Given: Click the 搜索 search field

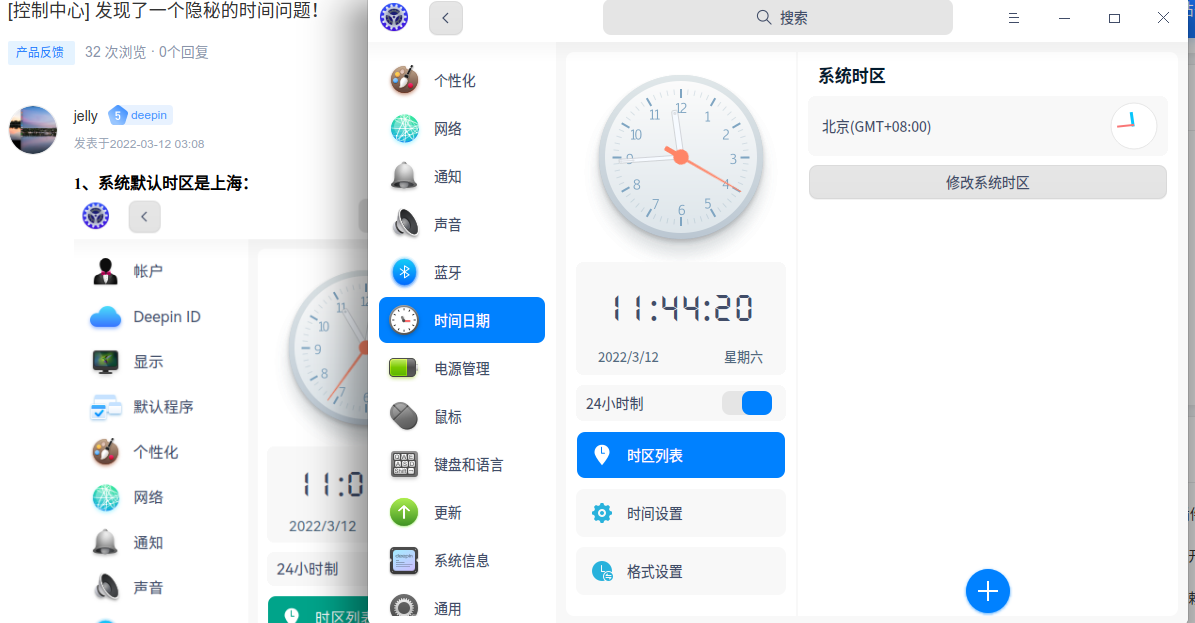Looking at the screenshot, I should tap(777, 18).
